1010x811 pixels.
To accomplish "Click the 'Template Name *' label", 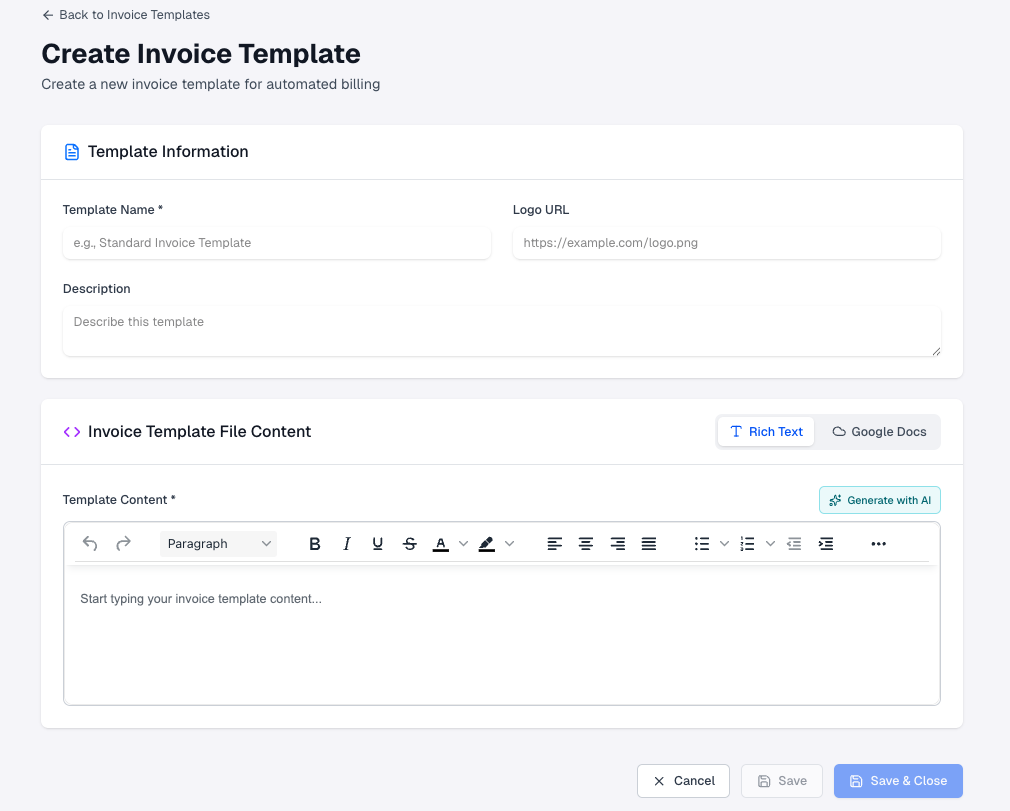I will tap(113, 210).
